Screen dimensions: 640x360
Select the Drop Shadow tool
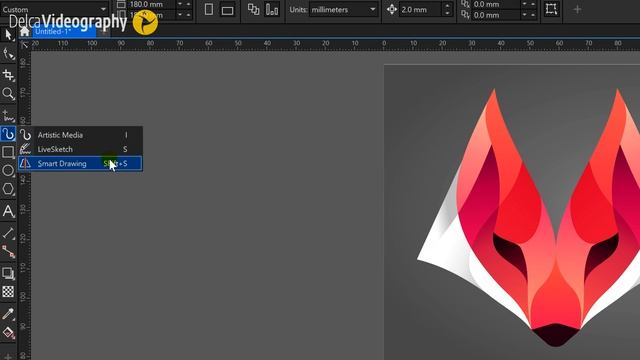pos(8,273)
